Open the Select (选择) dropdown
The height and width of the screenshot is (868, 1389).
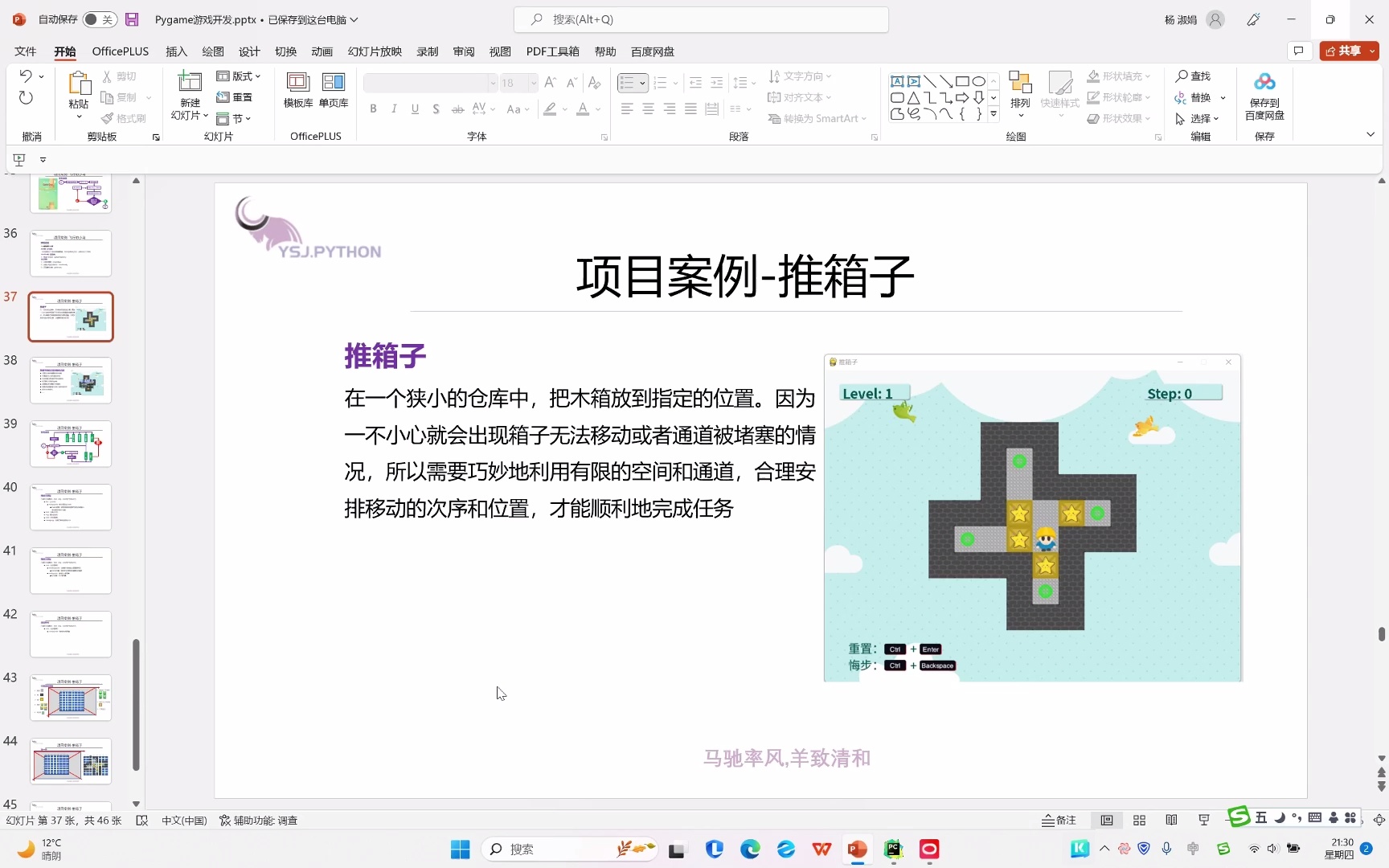(x=1198, y=118)
